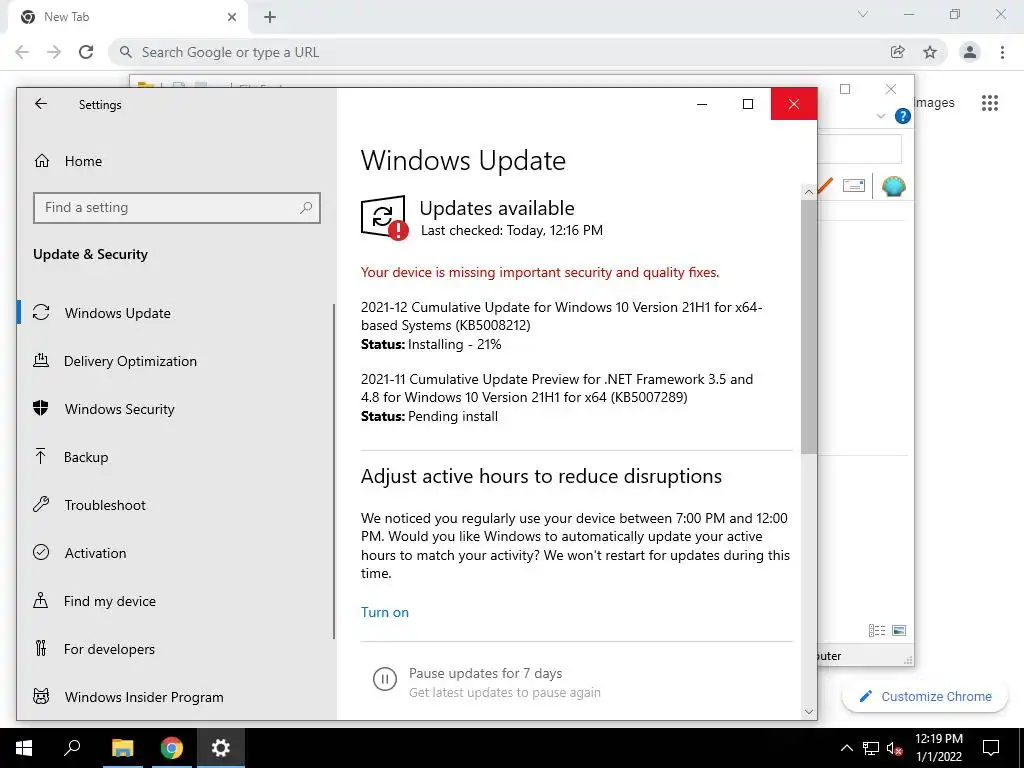Click the Home house icon
The height and width of the screenshot is (768, 1024).
[42, 161]
